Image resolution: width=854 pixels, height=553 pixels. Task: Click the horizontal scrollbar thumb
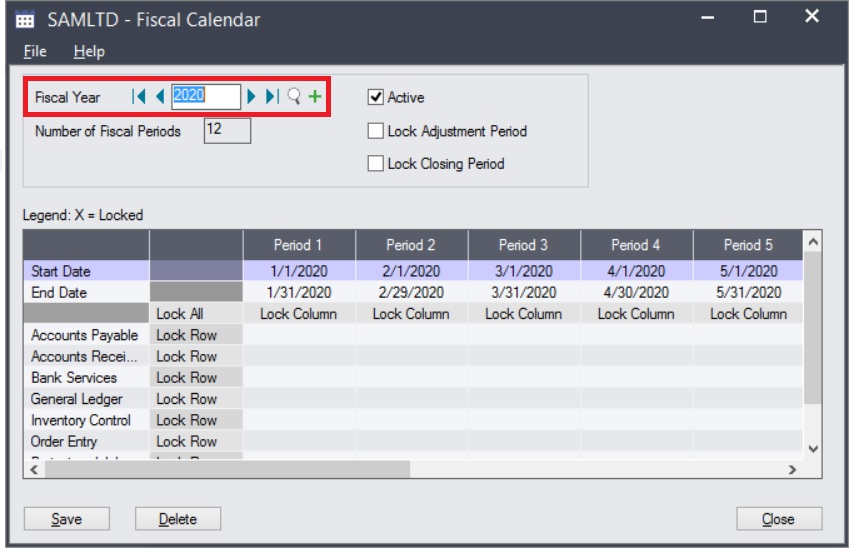click(x=228, y=469)
